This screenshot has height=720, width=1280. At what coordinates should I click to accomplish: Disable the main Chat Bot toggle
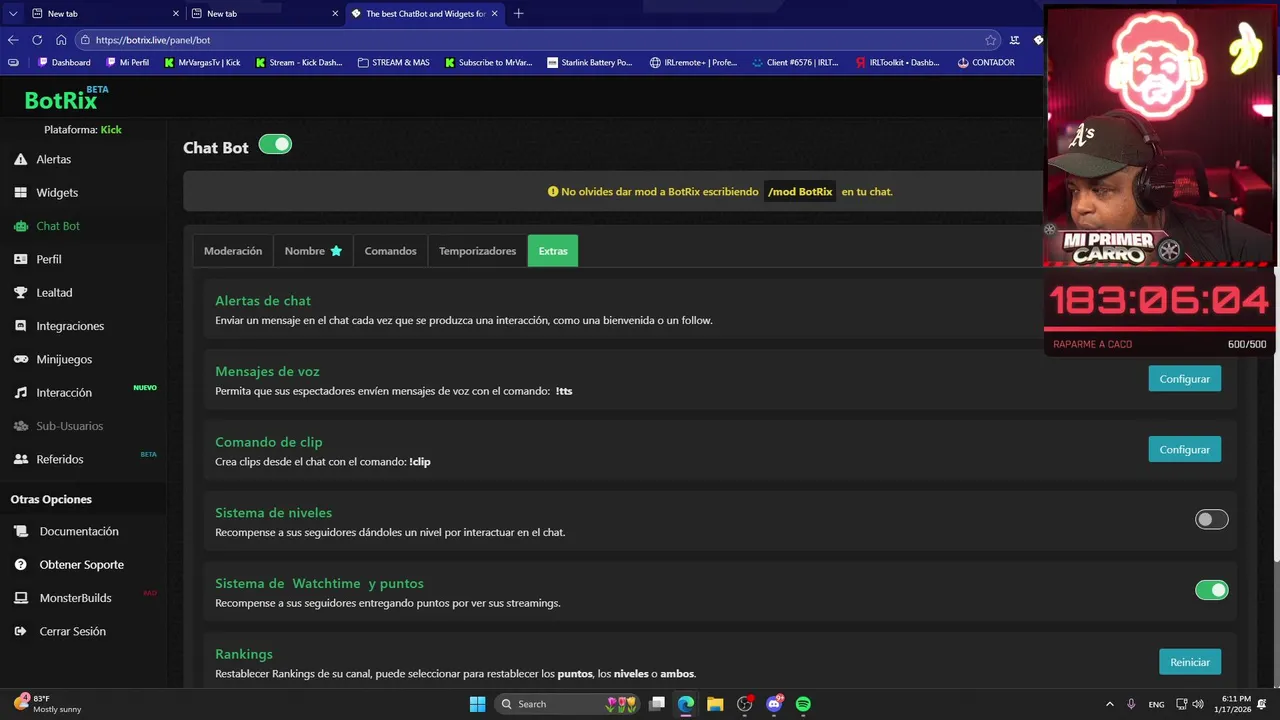[x=275, y=145]
